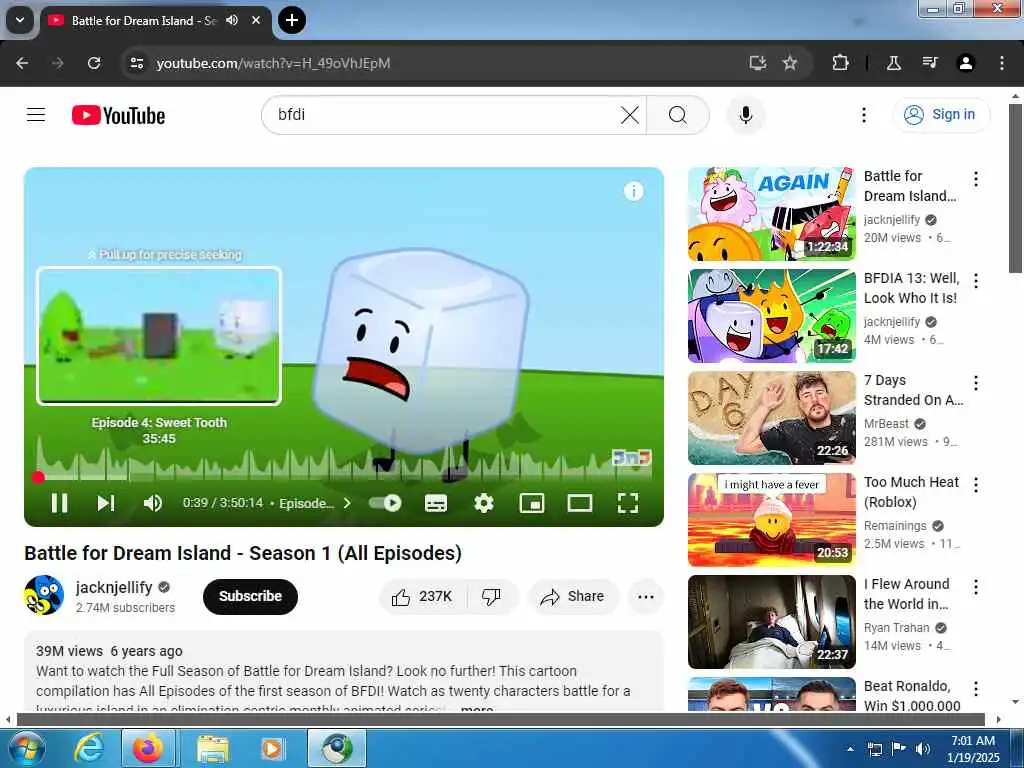Toggle the autoplay switch
The height and width of the screenshot is (768, 1024).
click(385, 503)
